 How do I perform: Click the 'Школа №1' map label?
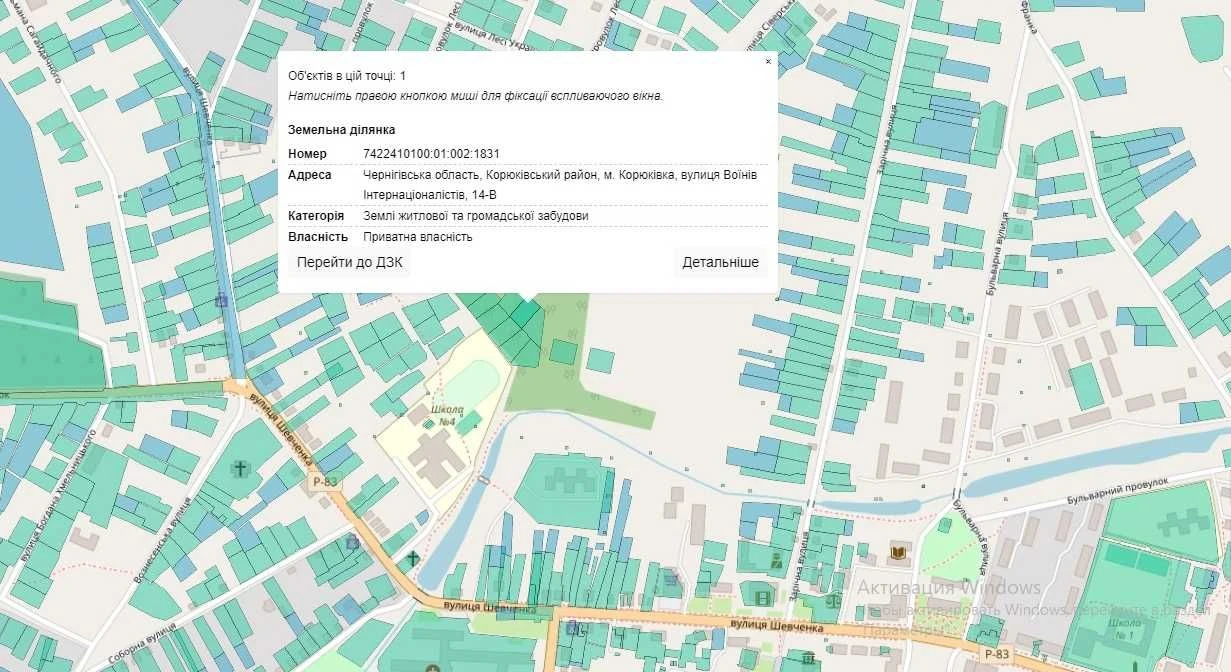point(1125,629)
